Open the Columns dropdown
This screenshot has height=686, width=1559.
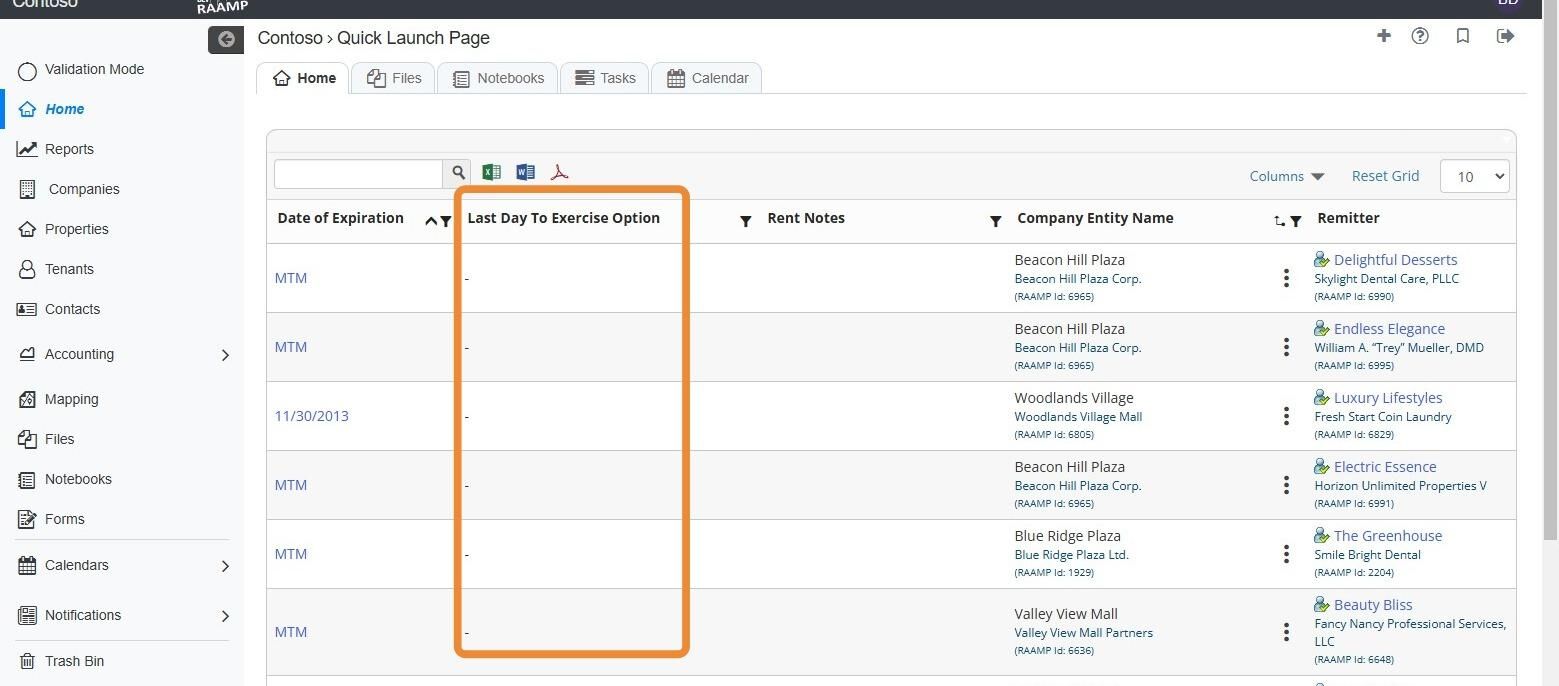point(1286,176)
